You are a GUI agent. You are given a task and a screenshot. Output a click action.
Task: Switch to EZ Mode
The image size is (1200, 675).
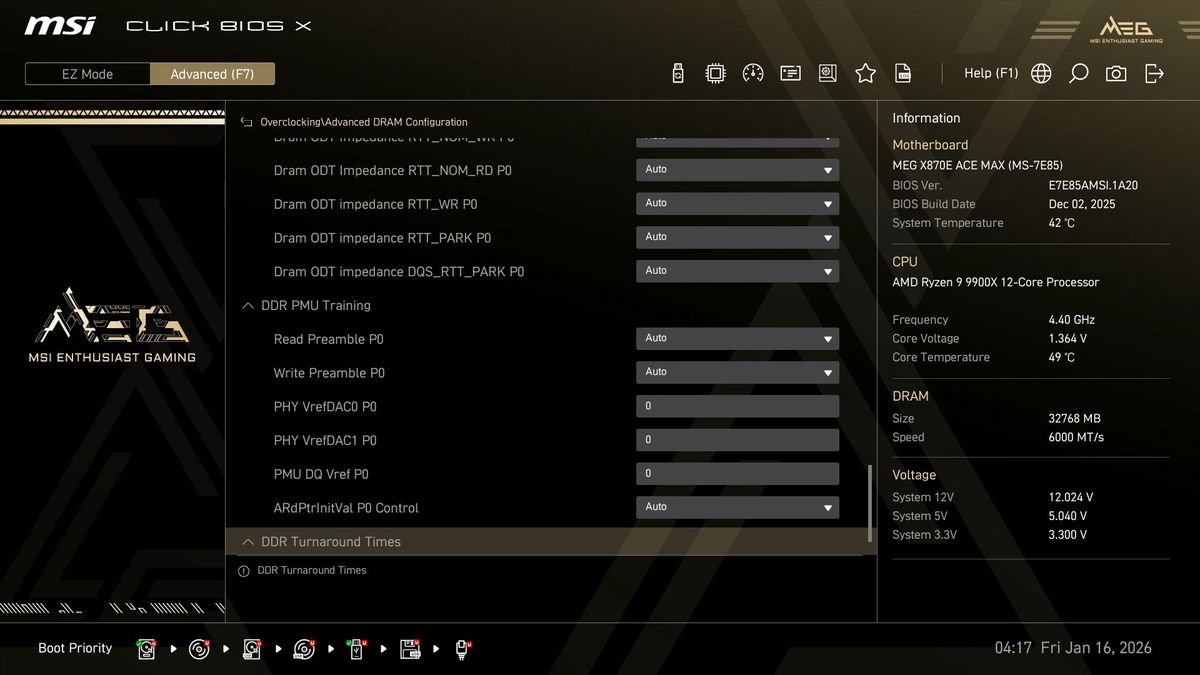88,74
